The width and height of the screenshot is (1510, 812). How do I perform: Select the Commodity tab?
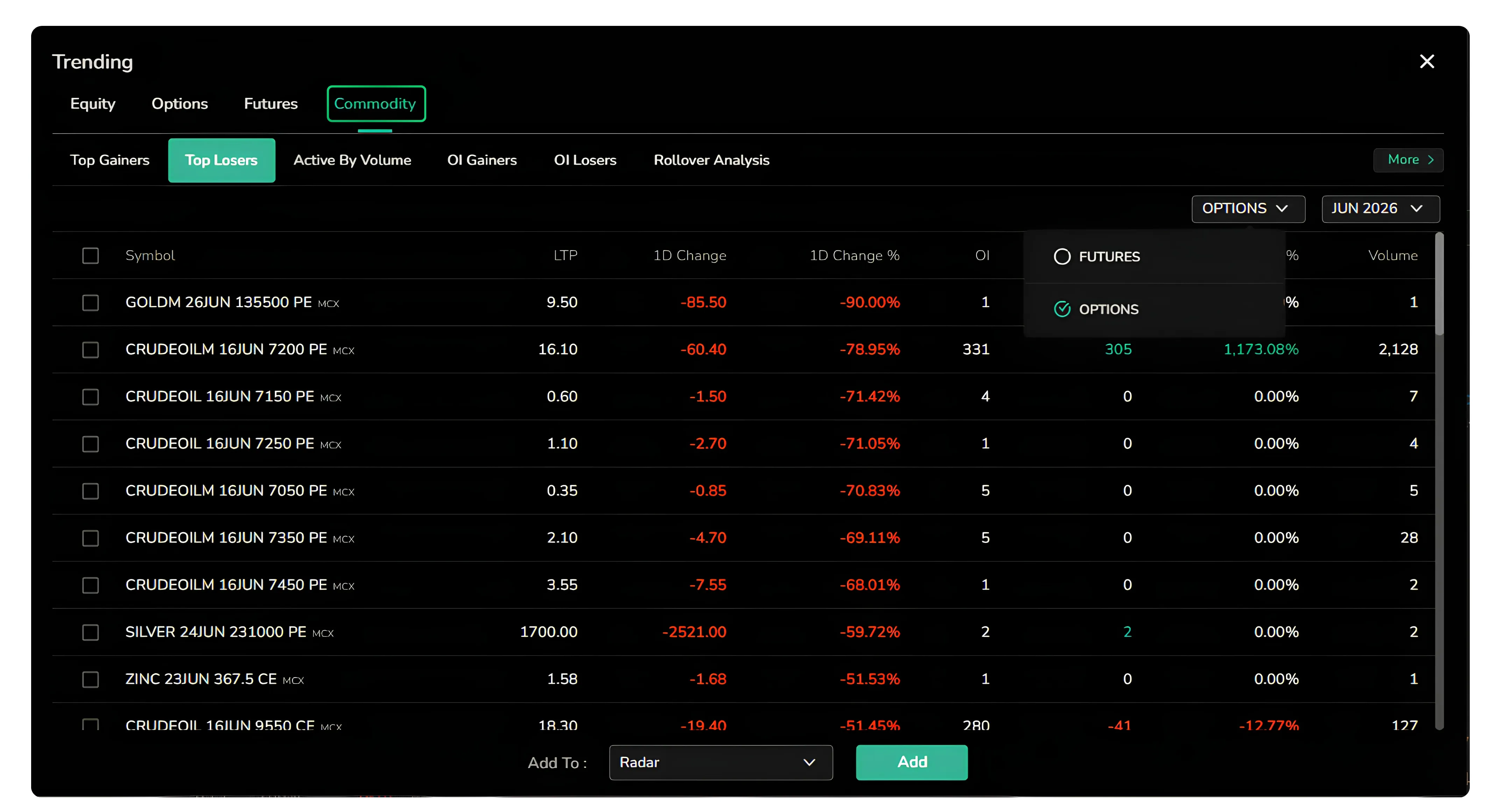click(376, 104)
